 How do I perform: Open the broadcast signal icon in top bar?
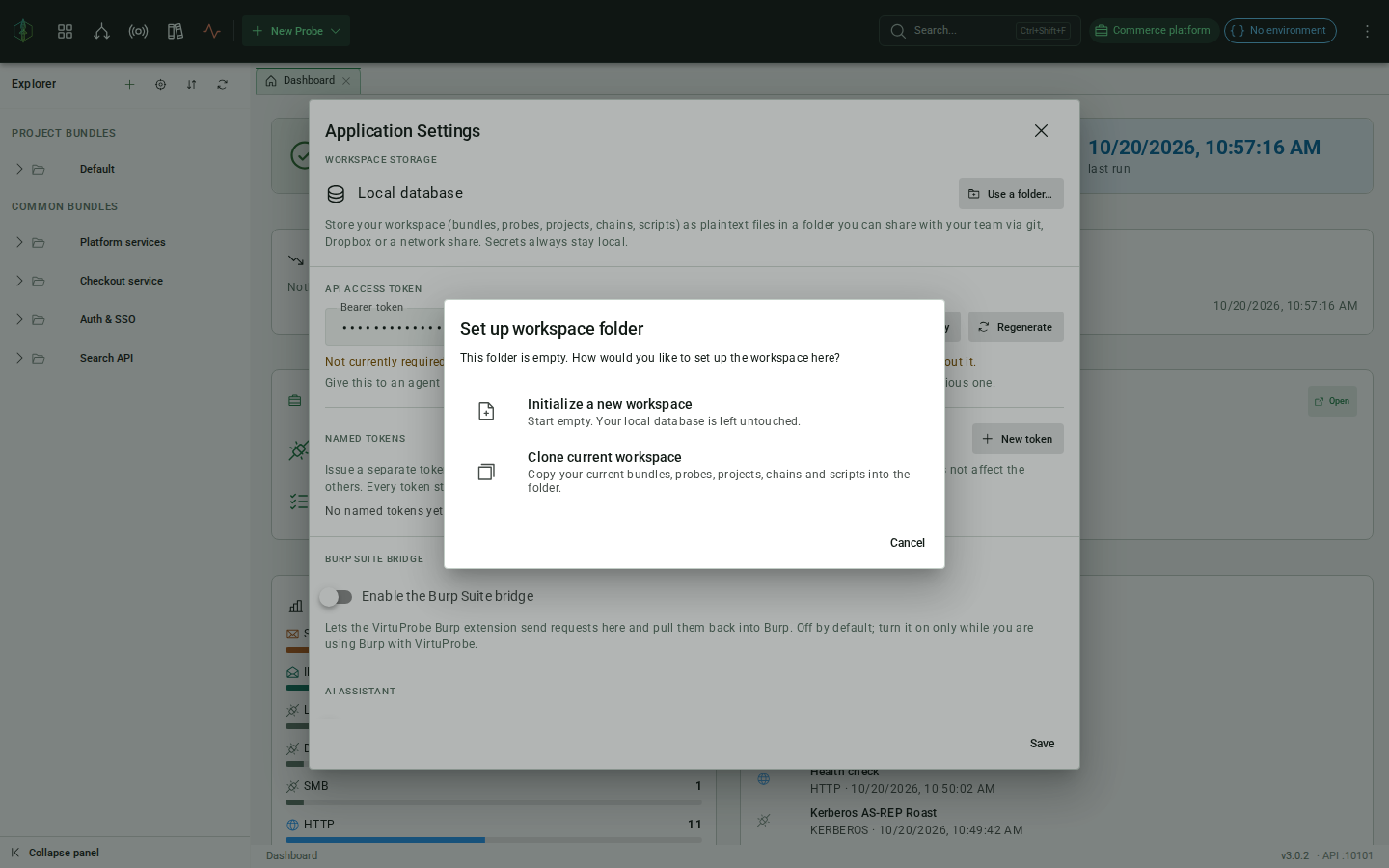pos(138,31)
